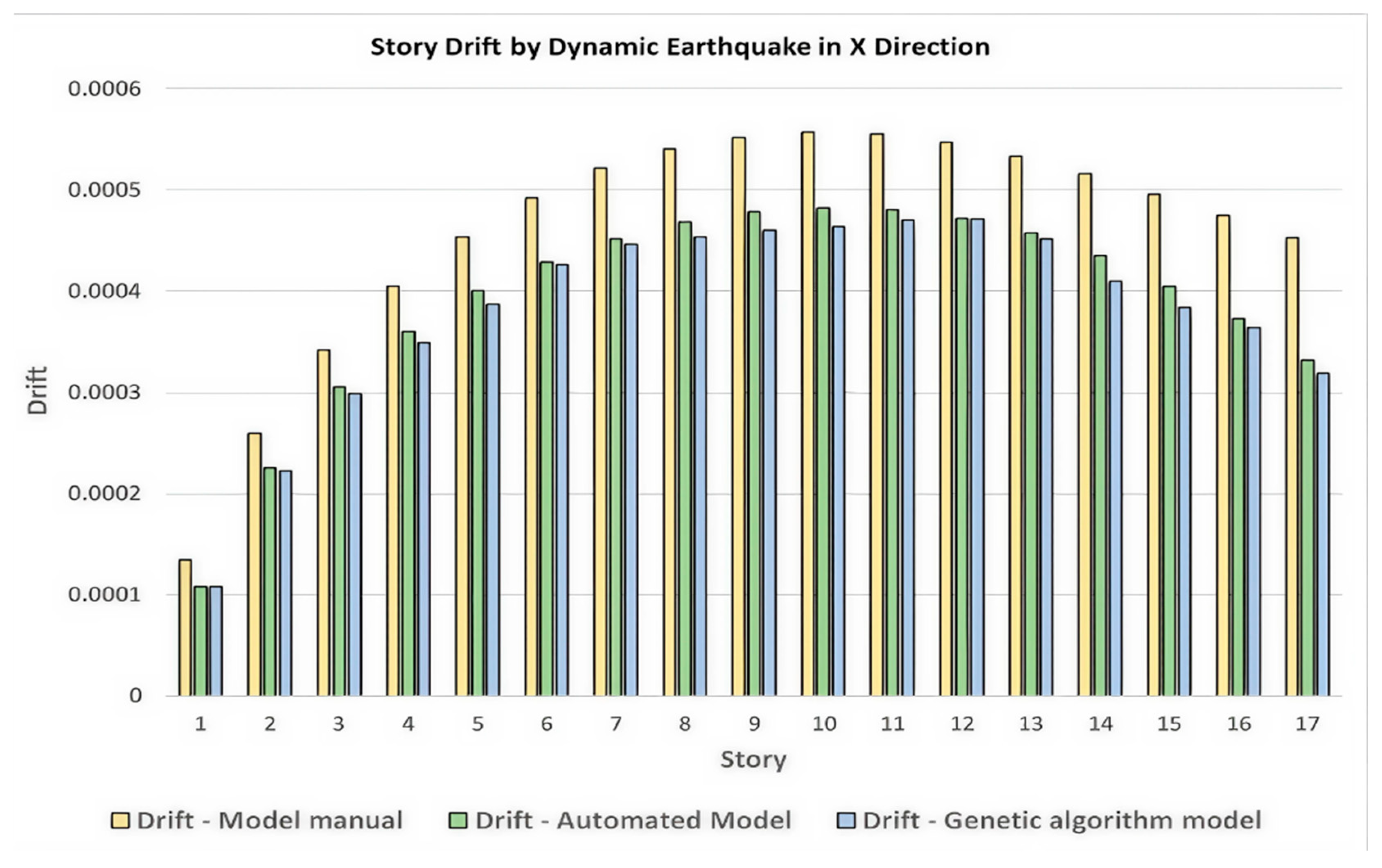This screenshot has width=1382, height=868.
Task: Click the Drift - Model manual legend text
Action: tap(270, 821)
